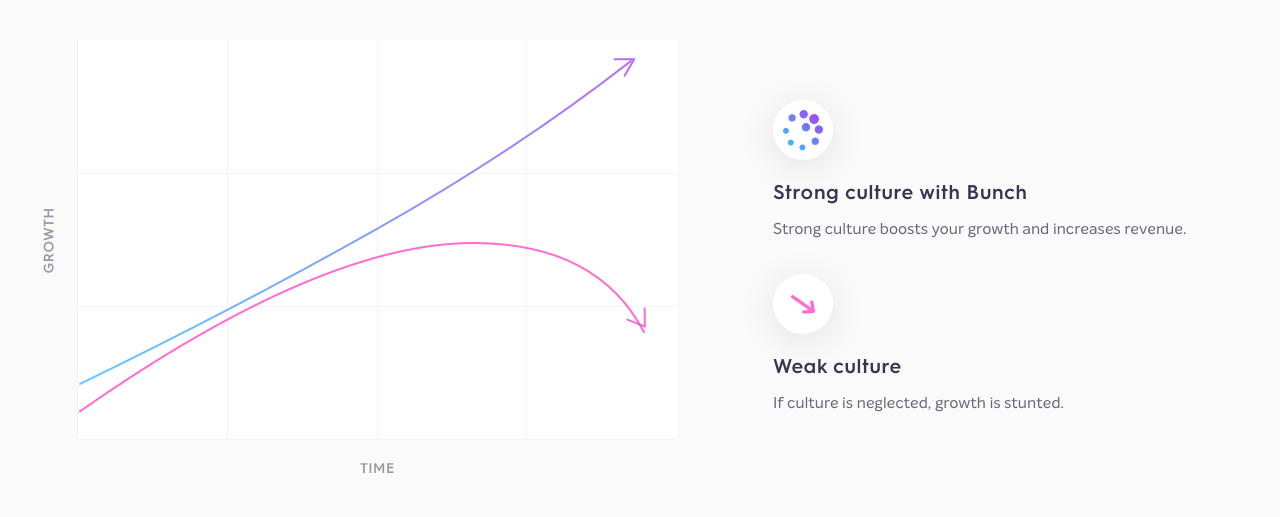Click the word 'Bunch' in heading
Image resolution: width=1280 pixels, height=517 pixels.
click(x=996, y=192)
